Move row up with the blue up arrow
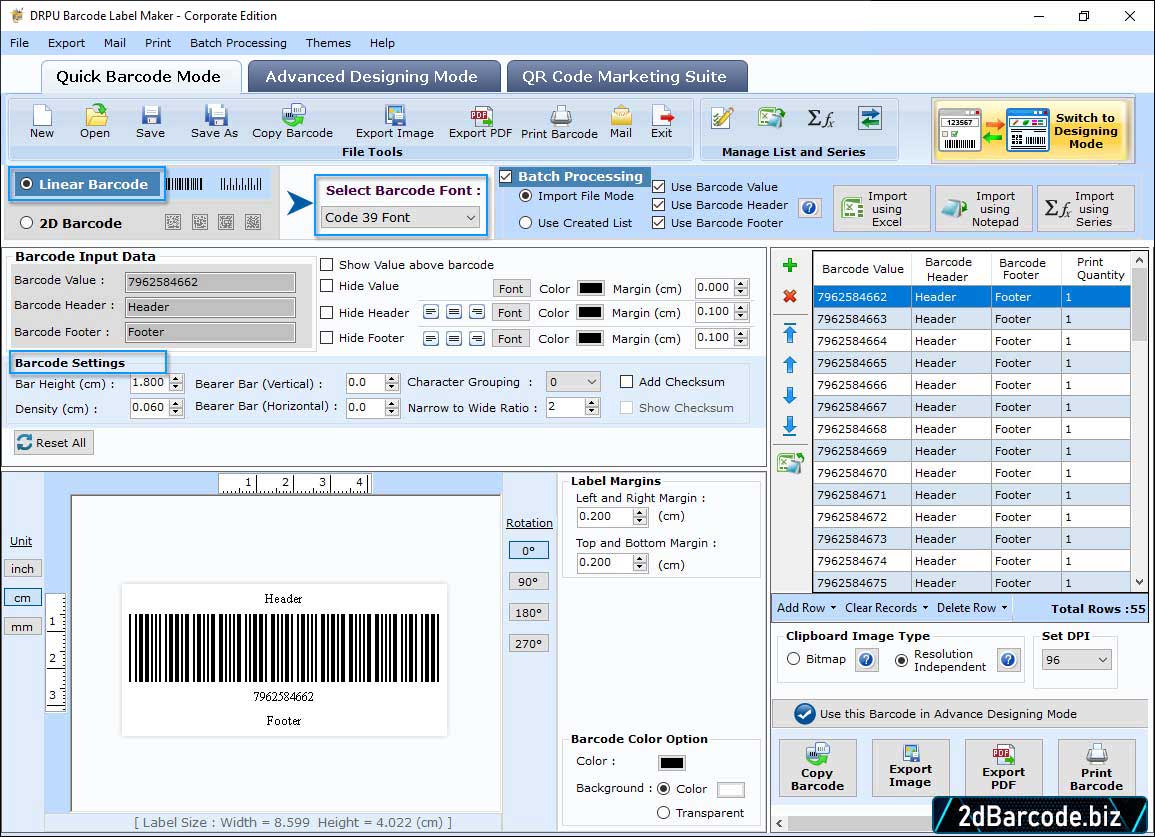This screenshot has width=1155, height=837. [x=790, y=365]
